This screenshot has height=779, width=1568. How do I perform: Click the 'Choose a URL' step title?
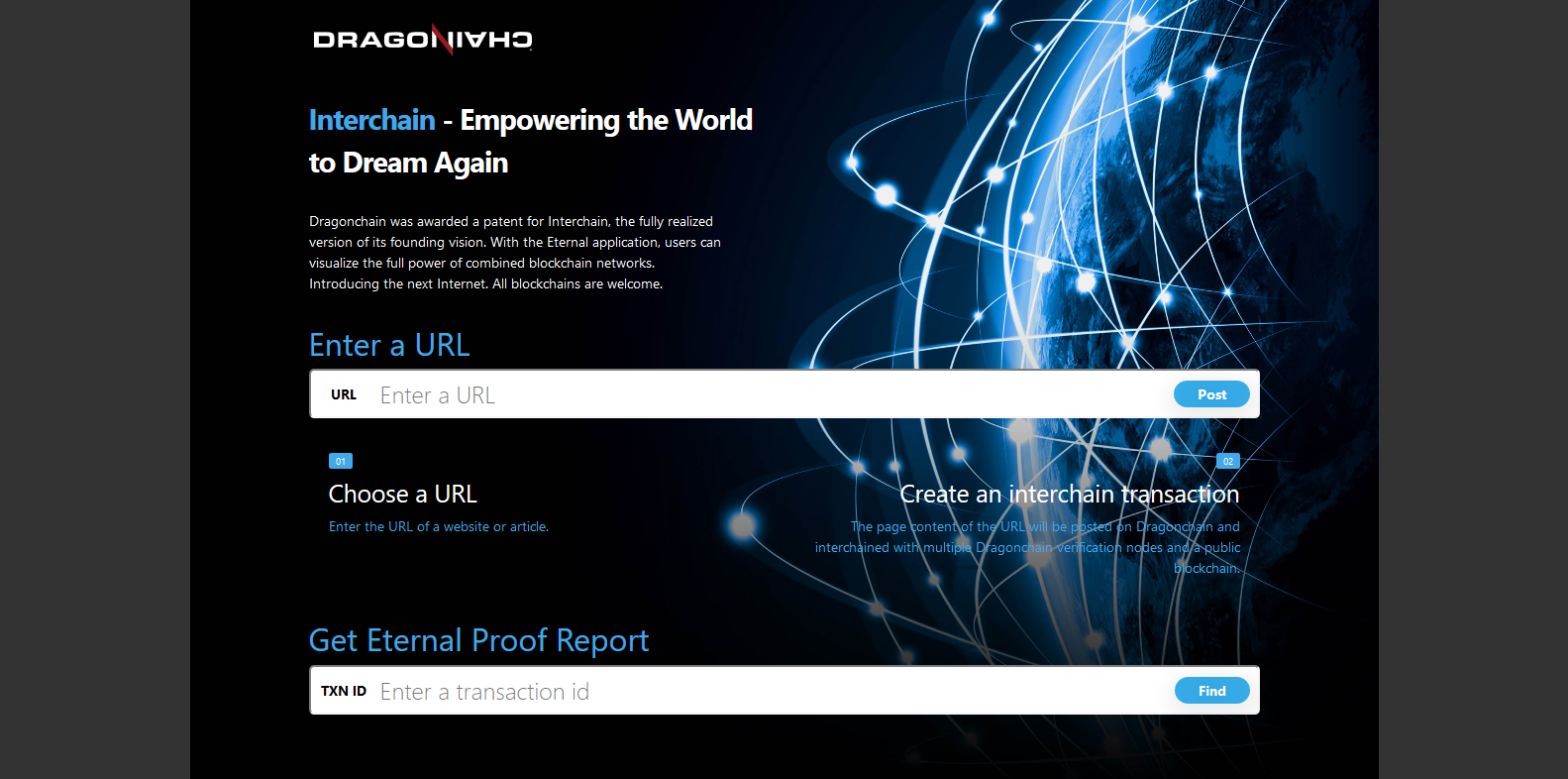click(x=402, y=494)
